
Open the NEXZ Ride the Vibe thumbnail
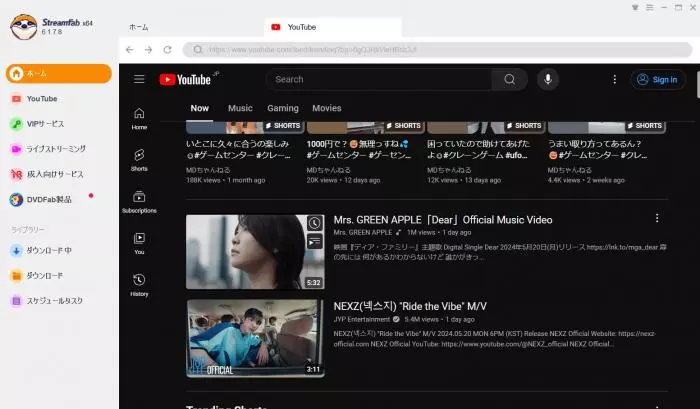tap(255, 338)
